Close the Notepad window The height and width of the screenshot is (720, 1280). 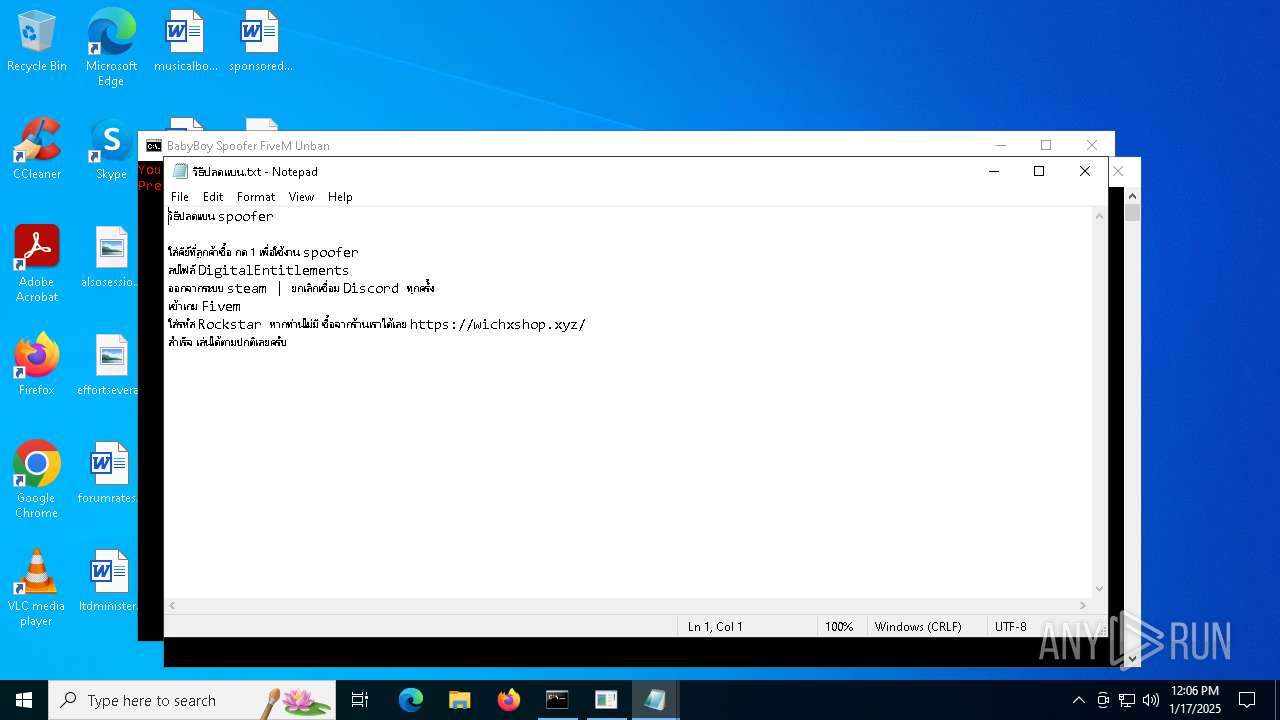pos(1085,171)
